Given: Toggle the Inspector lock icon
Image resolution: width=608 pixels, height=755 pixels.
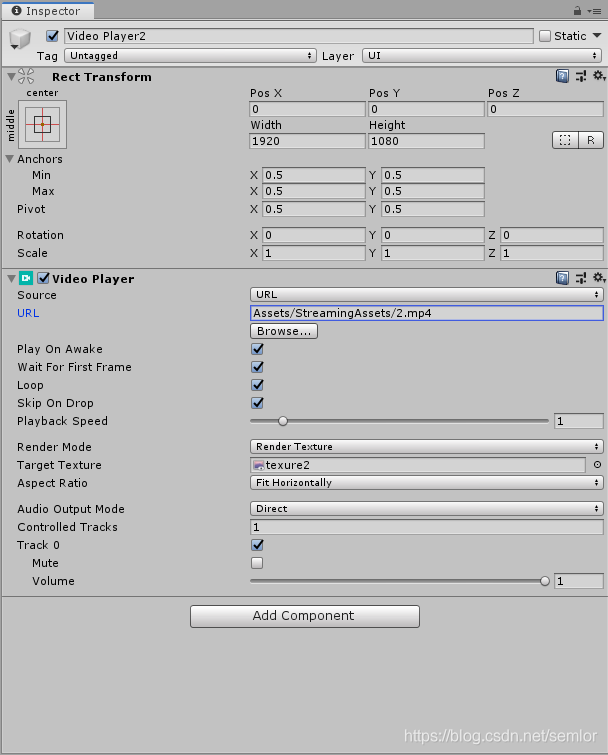Looking at the screenshot, I should click(x=577, y=11).
